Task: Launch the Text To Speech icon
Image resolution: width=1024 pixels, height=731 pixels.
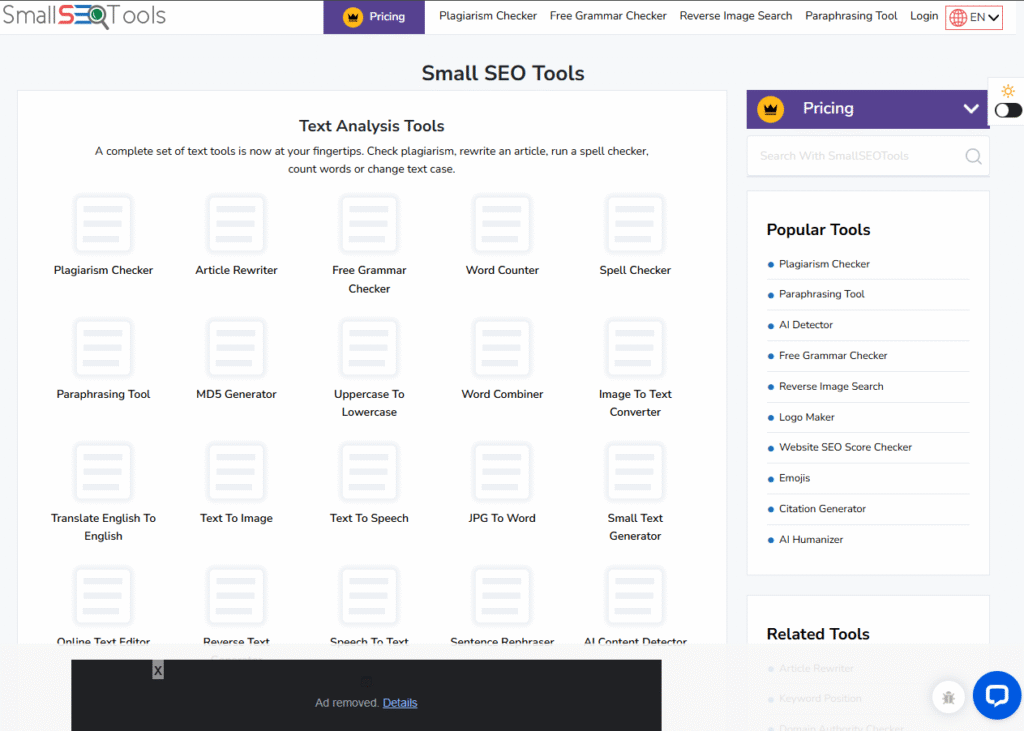Action: (369, 472)
